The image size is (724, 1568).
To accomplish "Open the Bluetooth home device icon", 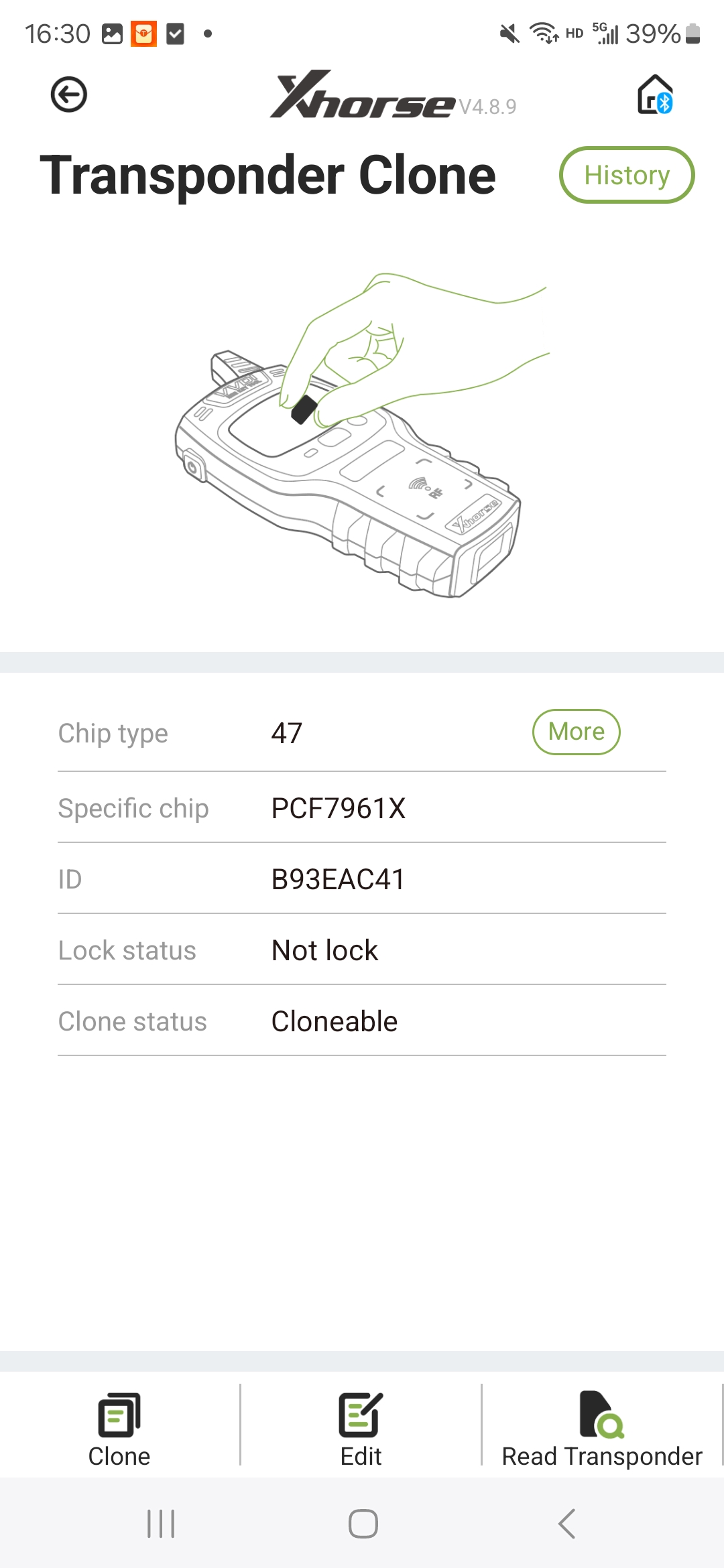I will (x=654, y=94).
